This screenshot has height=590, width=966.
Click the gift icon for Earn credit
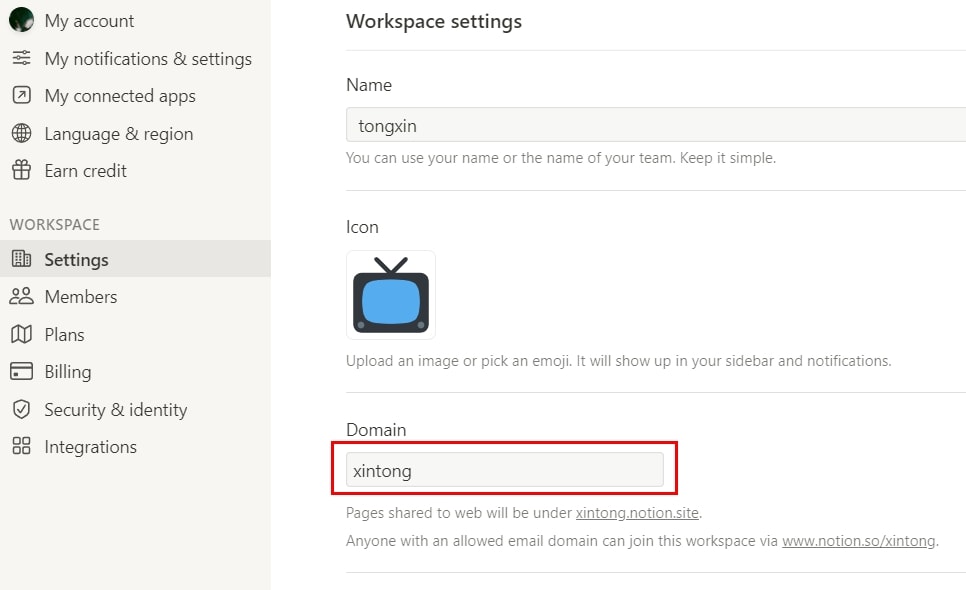click(22, 170)
